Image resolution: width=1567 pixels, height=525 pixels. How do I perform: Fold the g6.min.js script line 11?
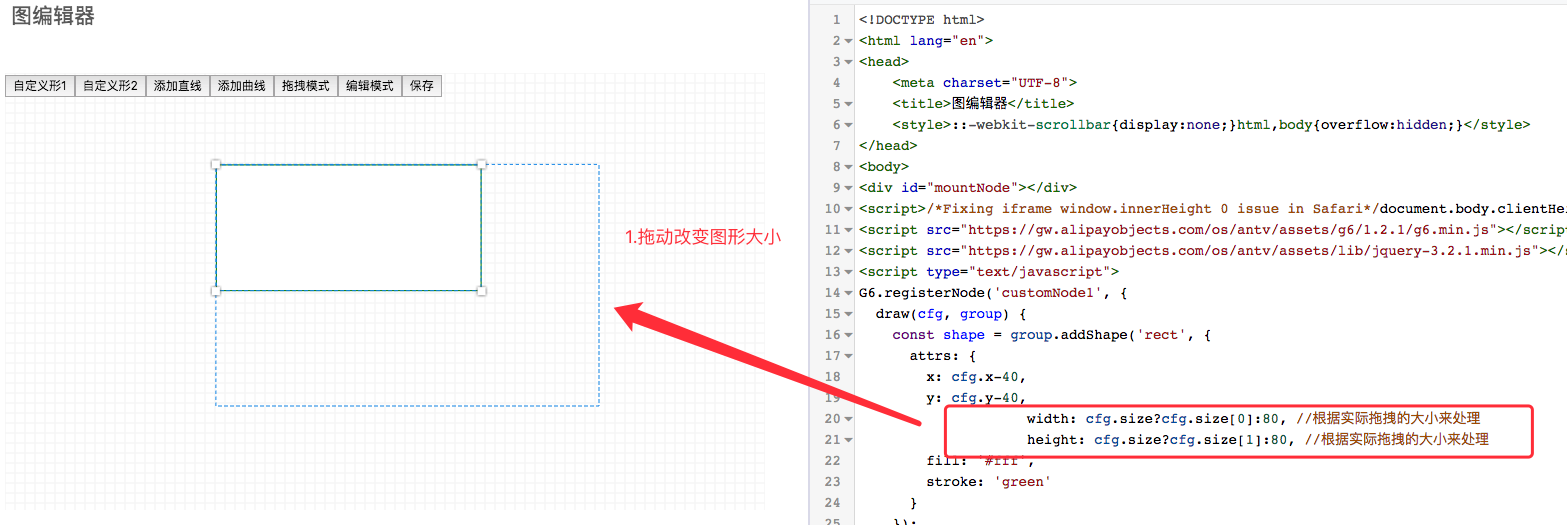[847, 230]
